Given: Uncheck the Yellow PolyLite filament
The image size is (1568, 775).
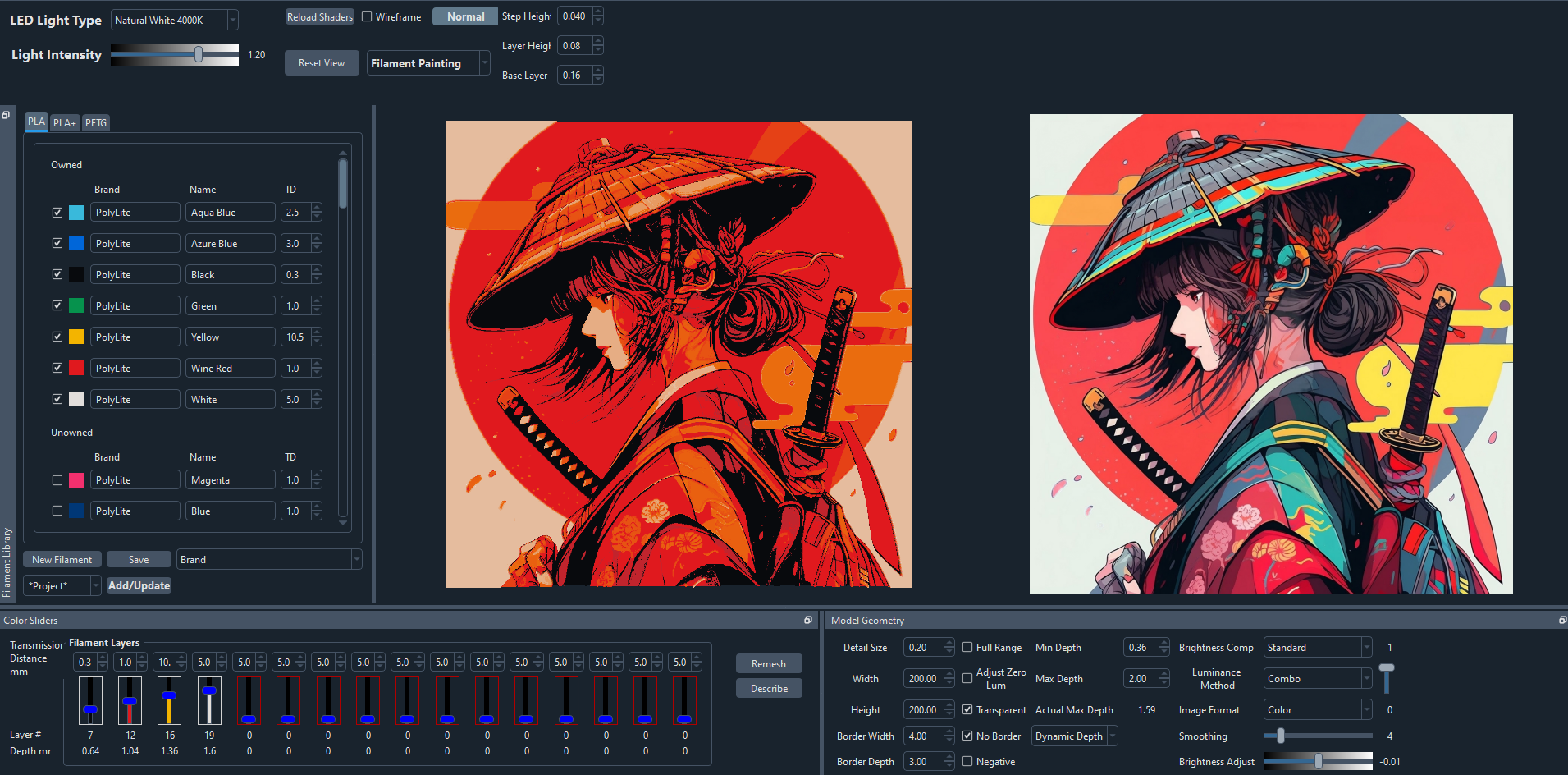Looking at the screenshot, I should (57, 337).
